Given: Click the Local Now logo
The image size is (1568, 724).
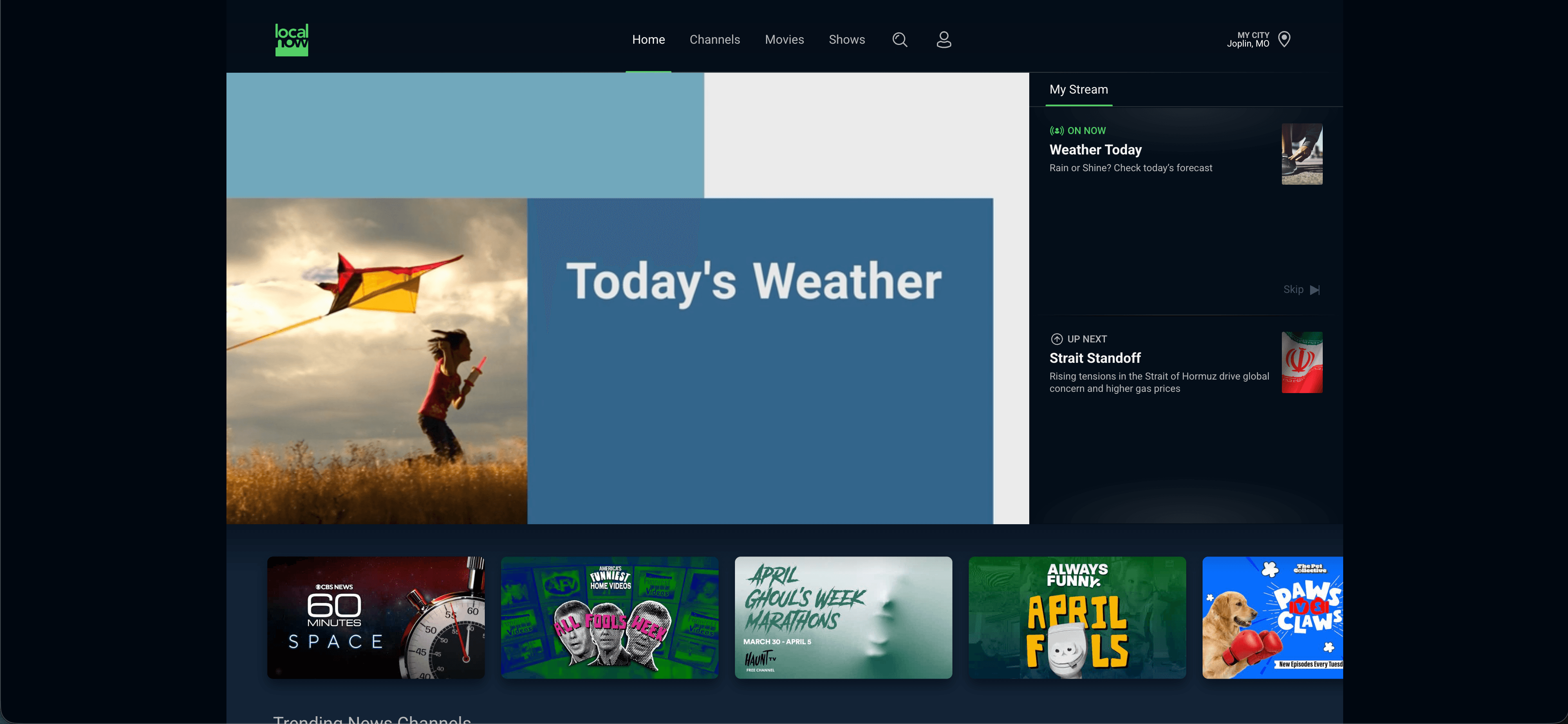Looking at the screenshot, I should pos(291,40).
